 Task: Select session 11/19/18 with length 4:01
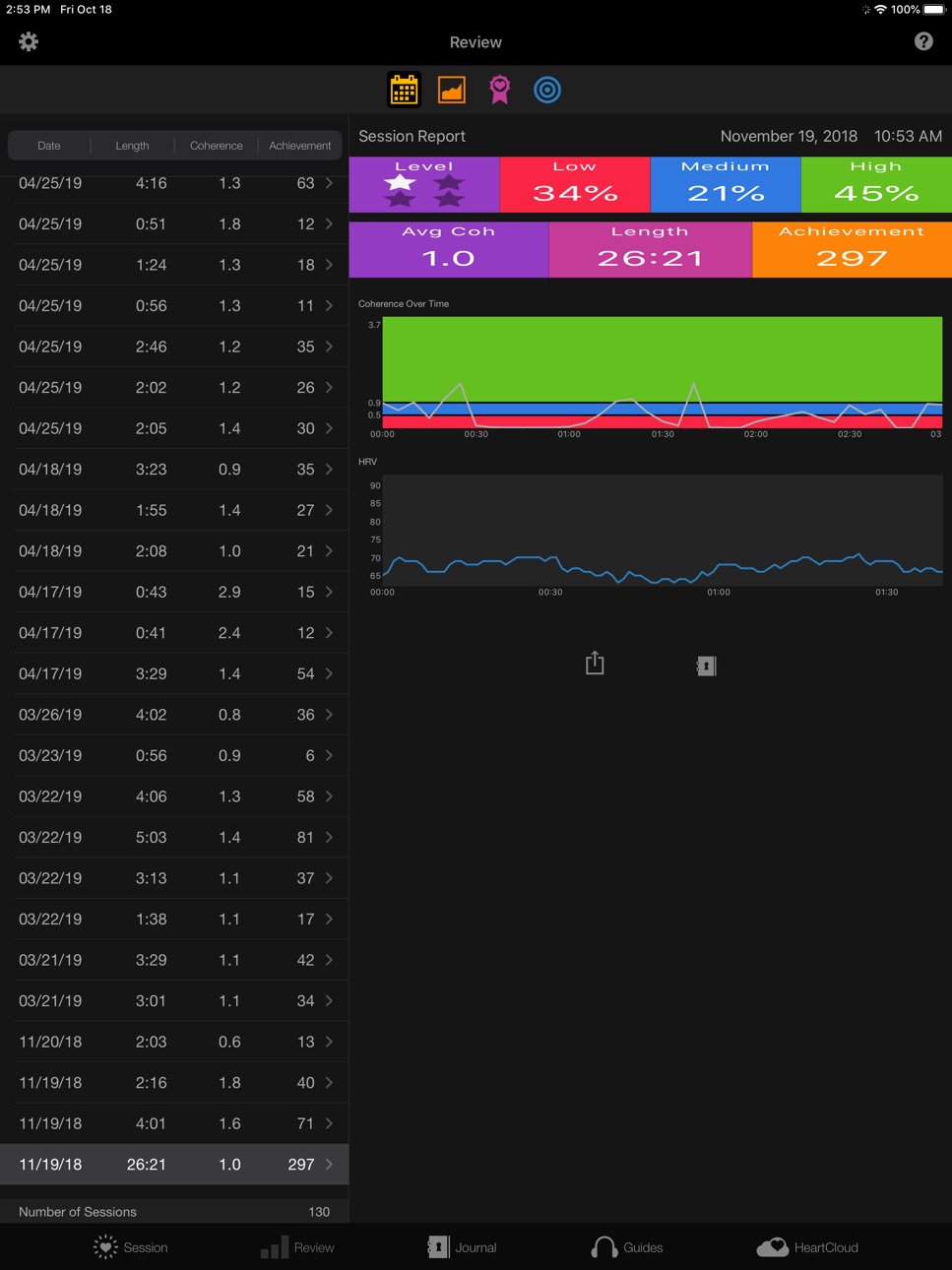click(174, 1123)
